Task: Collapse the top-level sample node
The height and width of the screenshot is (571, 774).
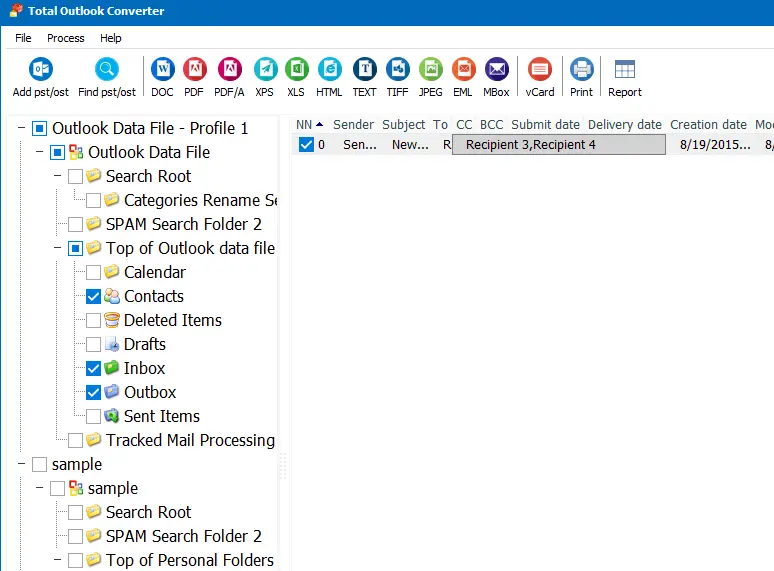Action: coord(21,464)
